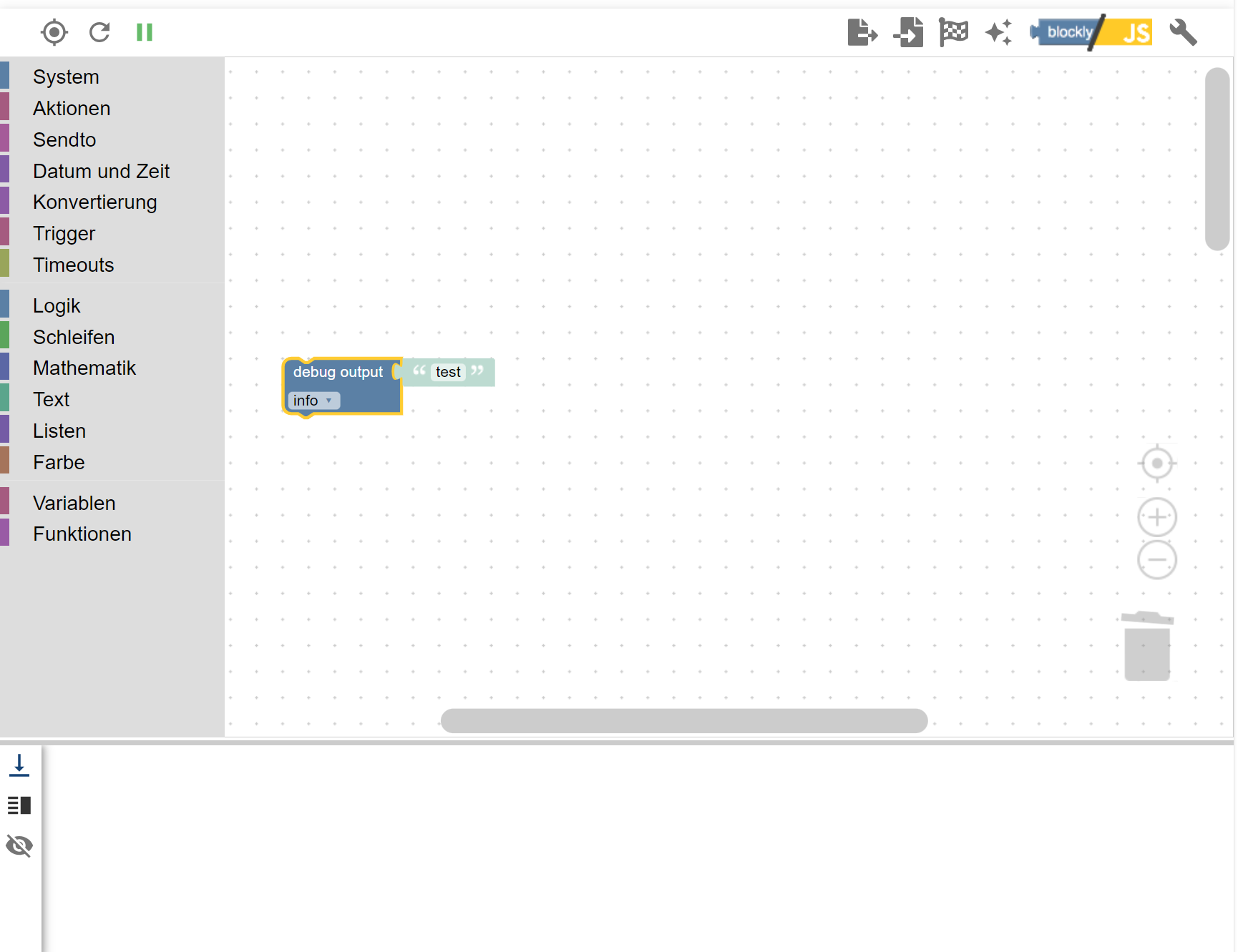Open the Trigger block category
This screenshot has width=1238, height=952.
tap(112, 234)
